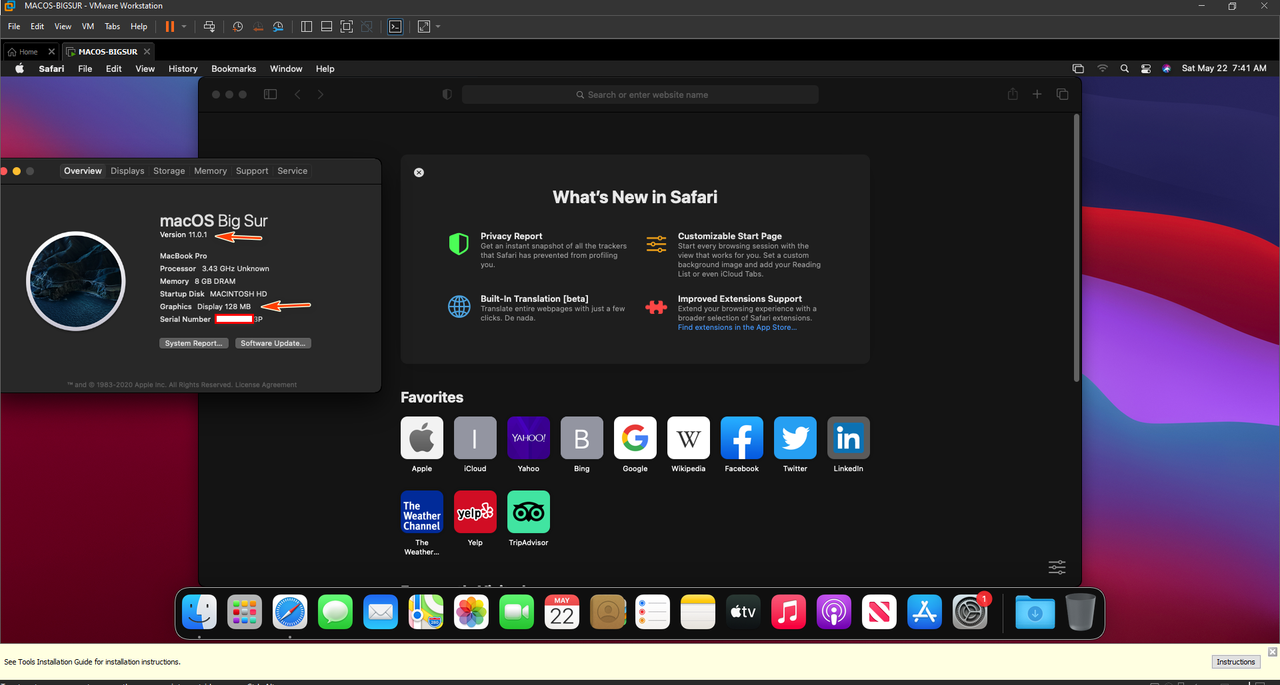Click the Instructions button in VMware bar
The image size is (1280, 685).
pyautogui.click(x=1236, y=662)
